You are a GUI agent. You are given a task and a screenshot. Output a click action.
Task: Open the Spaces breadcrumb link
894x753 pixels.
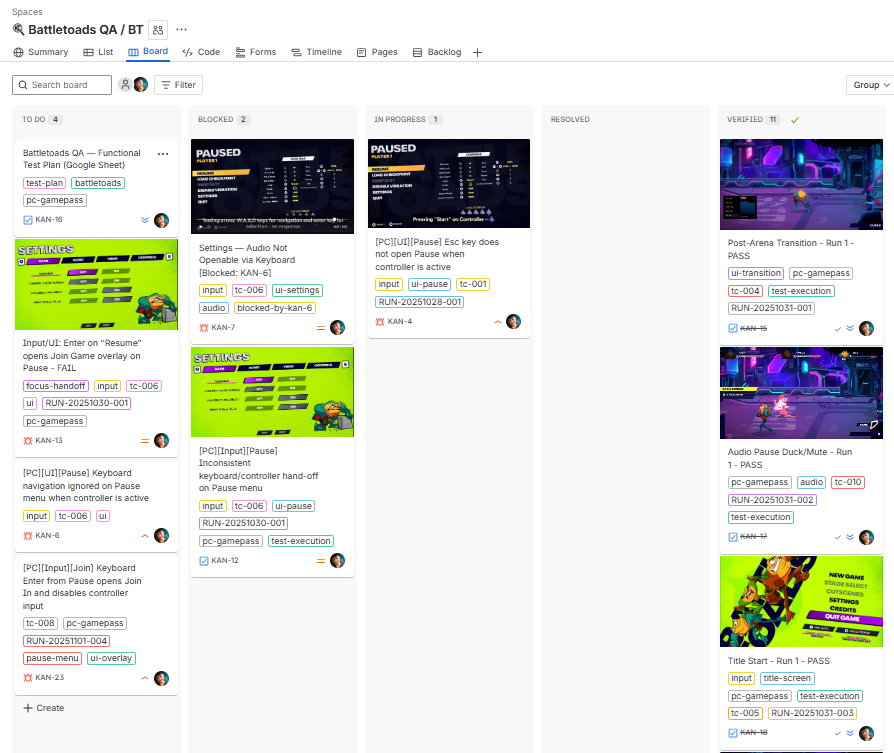[27, 12]
